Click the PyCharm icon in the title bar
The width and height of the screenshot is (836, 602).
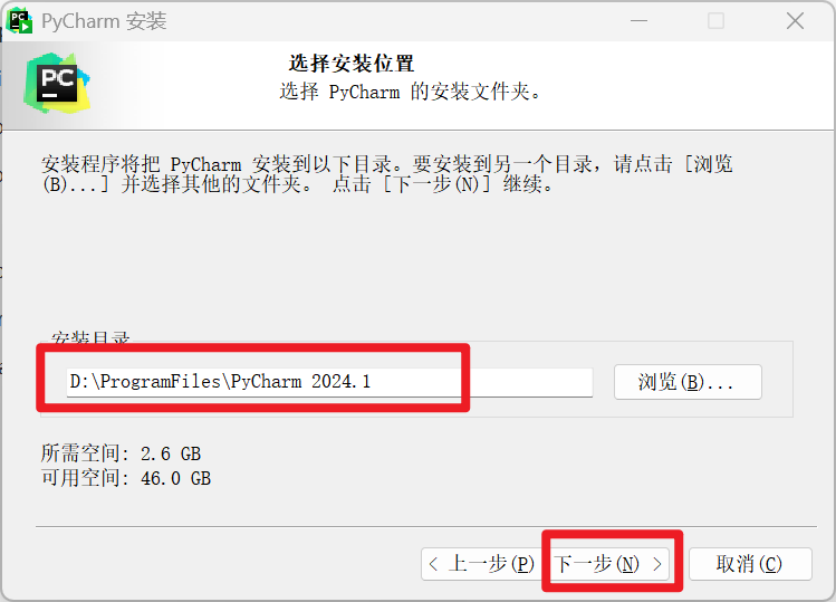coord(20,21)
